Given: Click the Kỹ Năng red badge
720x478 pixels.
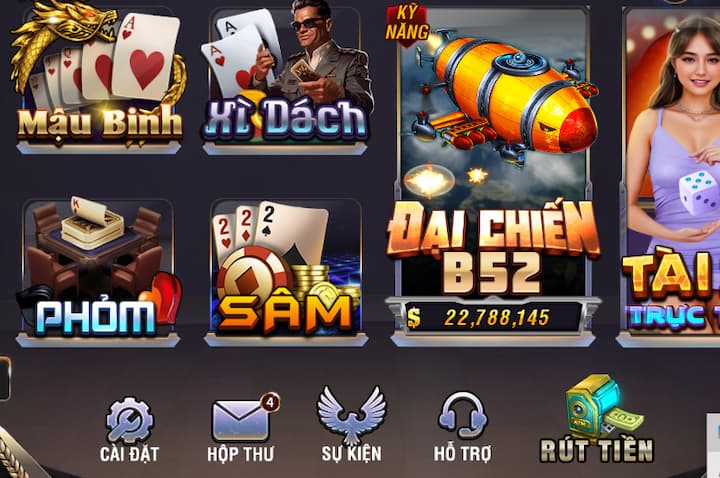Looking at the screenshot, I should [x=407, y=25].
